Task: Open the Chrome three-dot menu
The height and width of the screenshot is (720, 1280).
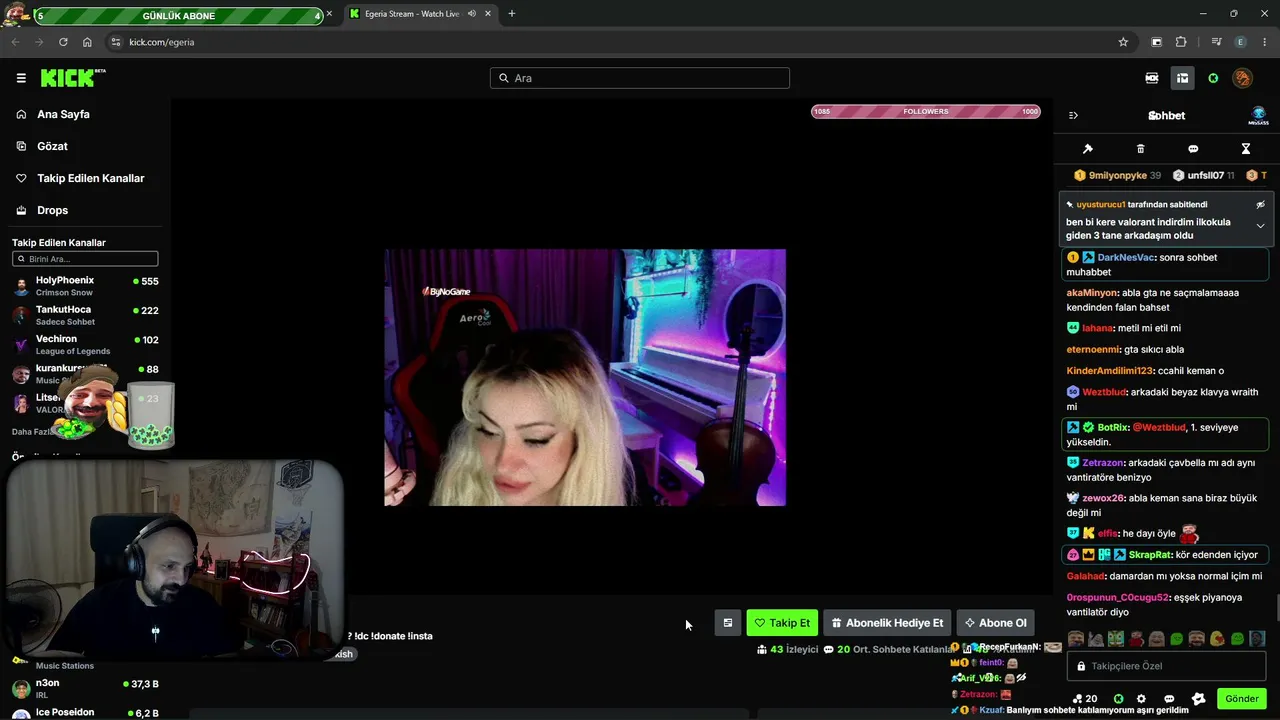Action: [x=1265, y=42]
